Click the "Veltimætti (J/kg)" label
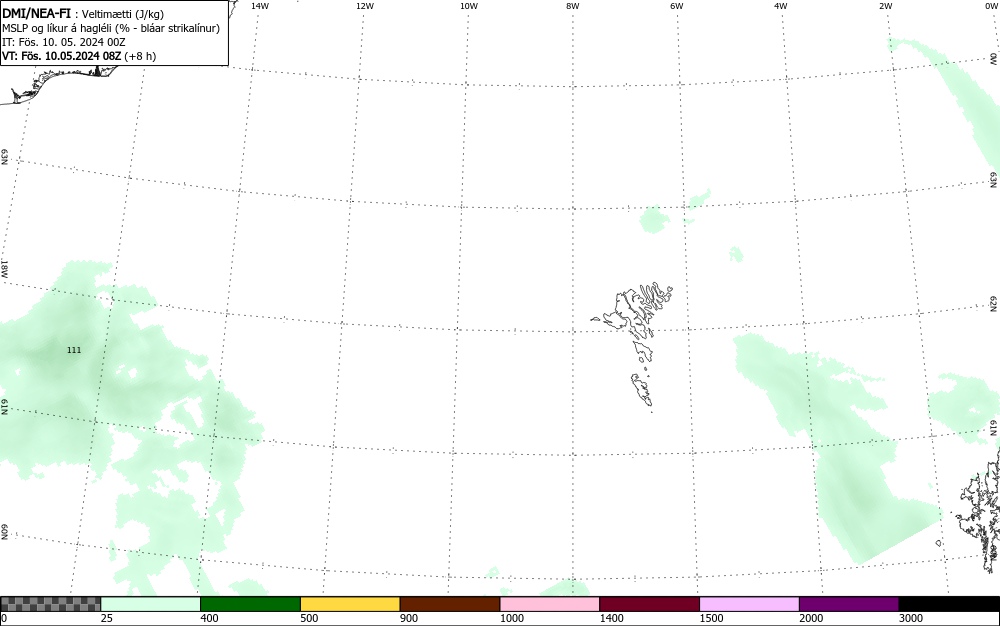Viewport: 1000px width, 626px height. (123, 14)
